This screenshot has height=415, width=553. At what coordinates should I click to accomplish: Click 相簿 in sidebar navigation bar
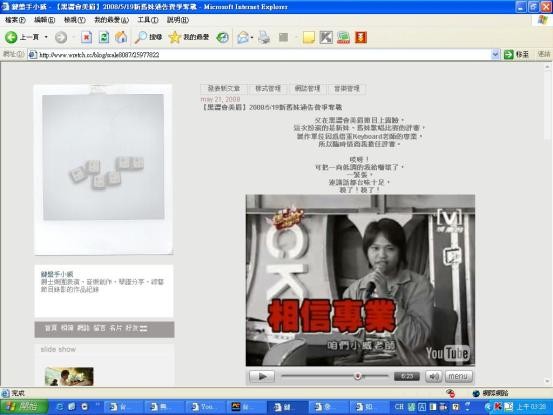tap(67, 328)
